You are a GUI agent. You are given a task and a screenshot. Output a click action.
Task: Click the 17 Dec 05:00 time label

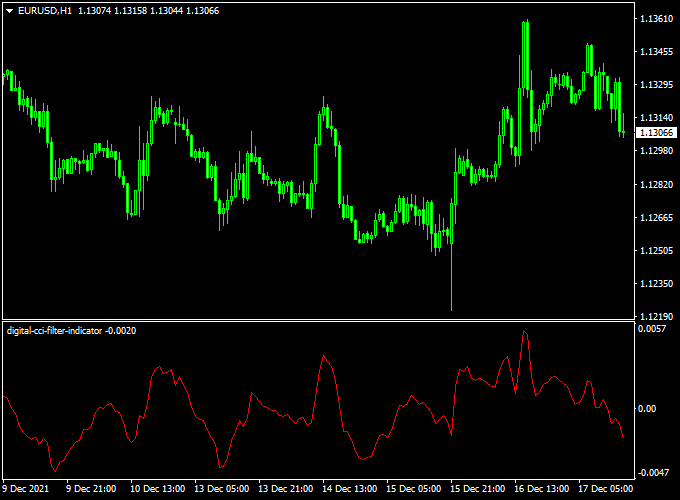click(x=606, y=489)
